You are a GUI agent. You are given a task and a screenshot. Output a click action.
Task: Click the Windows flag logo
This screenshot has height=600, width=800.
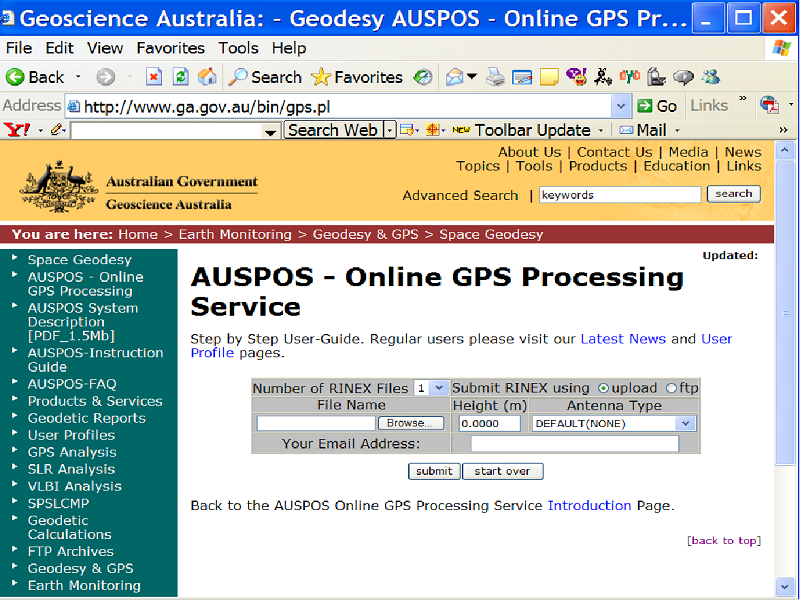click(x=781, y=48)
